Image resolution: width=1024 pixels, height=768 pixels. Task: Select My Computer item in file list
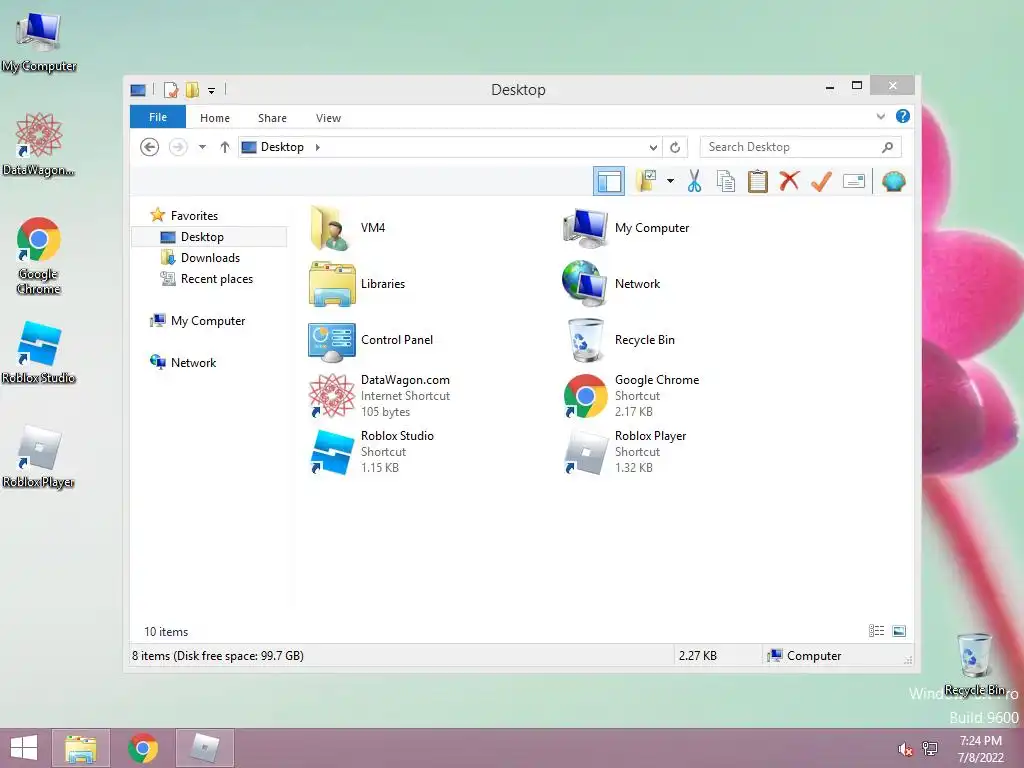tap(626, 227)
